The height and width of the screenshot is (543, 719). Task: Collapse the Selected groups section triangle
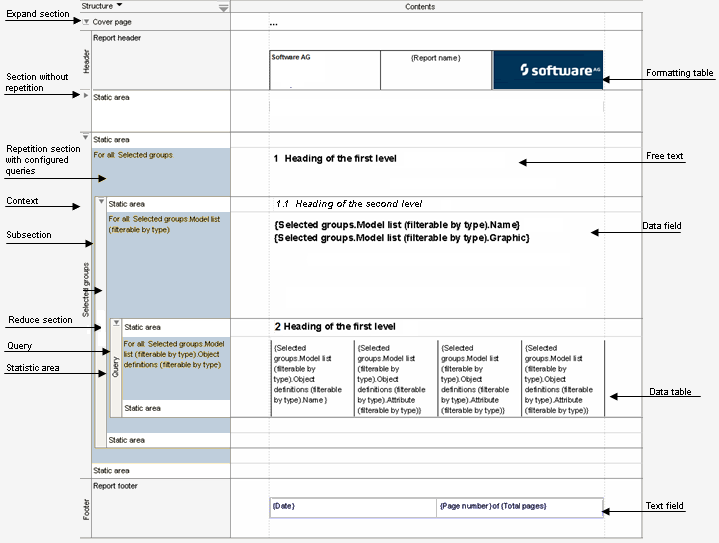coord(86,137)
